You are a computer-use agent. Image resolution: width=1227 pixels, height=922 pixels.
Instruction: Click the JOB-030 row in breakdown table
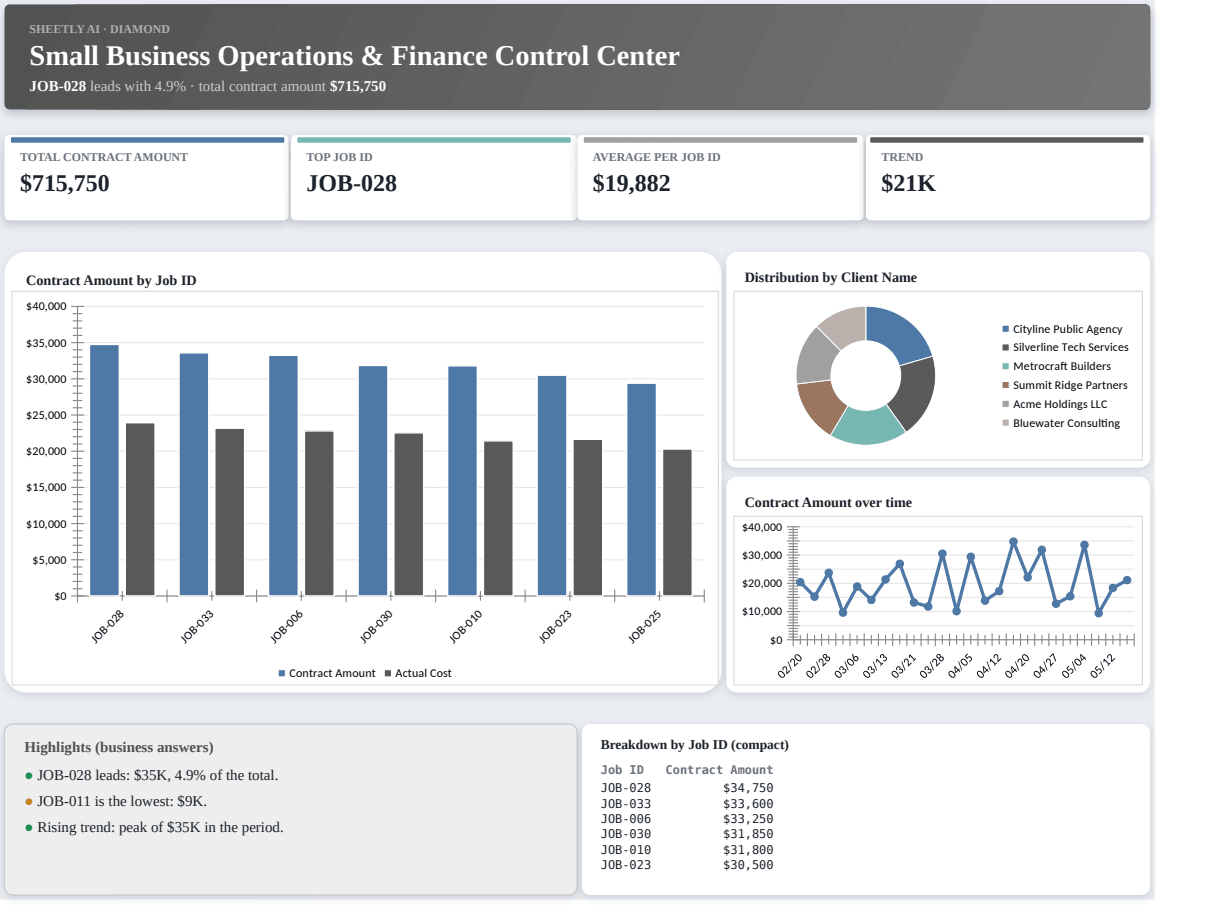click(687, 834)
